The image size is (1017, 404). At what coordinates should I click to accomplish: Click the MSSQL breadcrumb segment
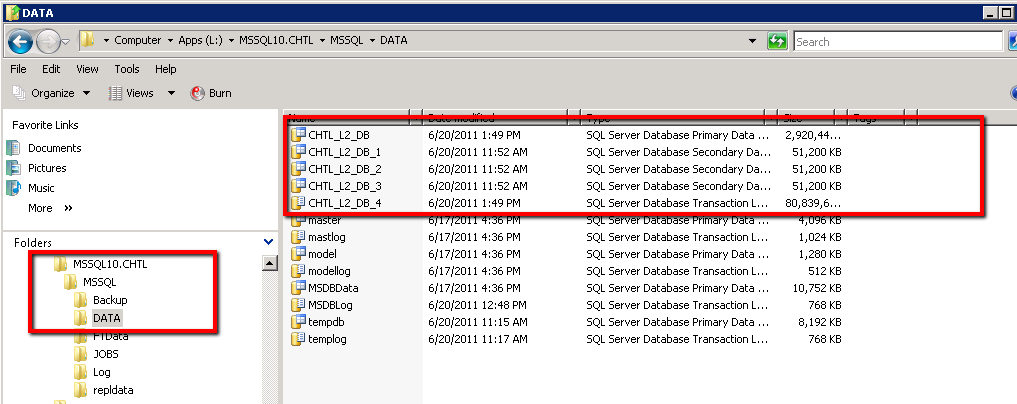pyautogui.click(x=346, y=40)
